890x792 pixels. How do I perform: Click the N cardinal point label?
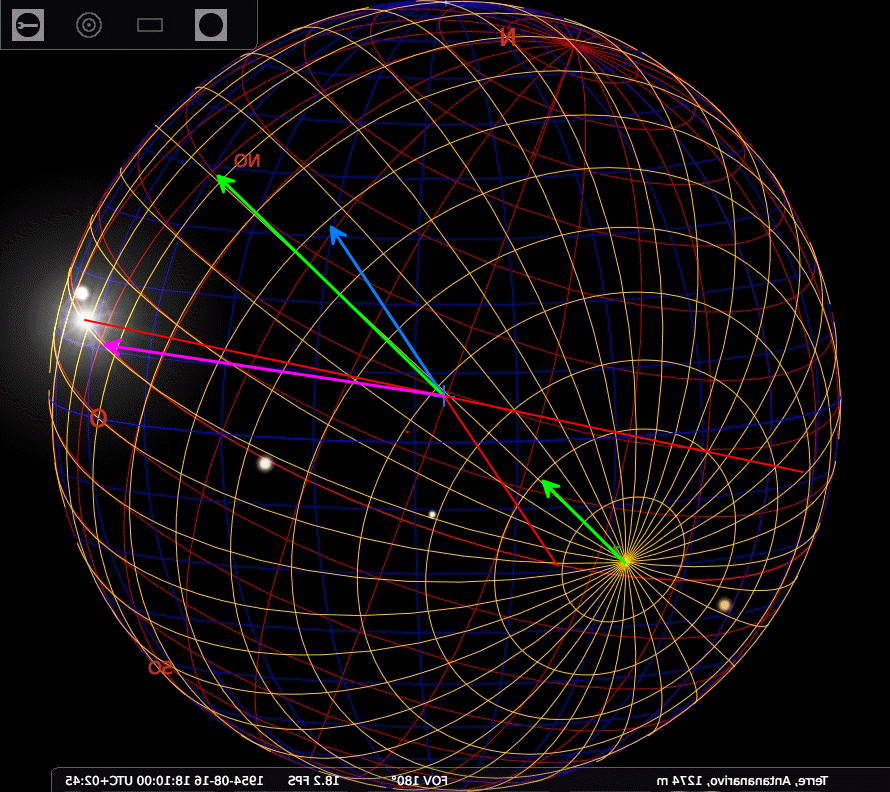click(x=508, y=38)
